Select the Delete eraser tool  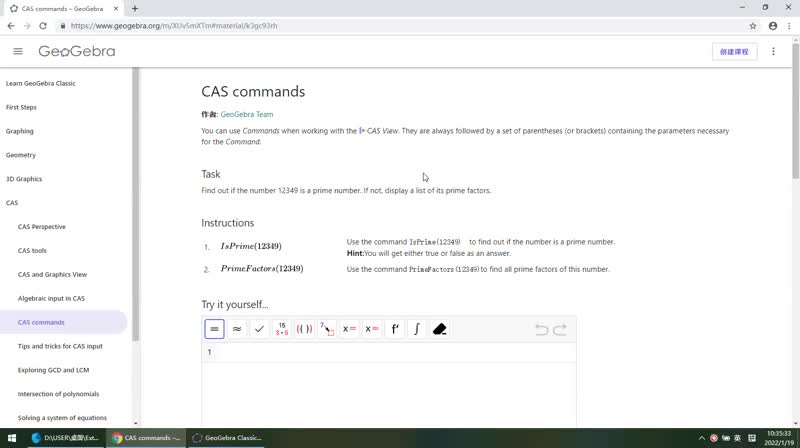439,329
